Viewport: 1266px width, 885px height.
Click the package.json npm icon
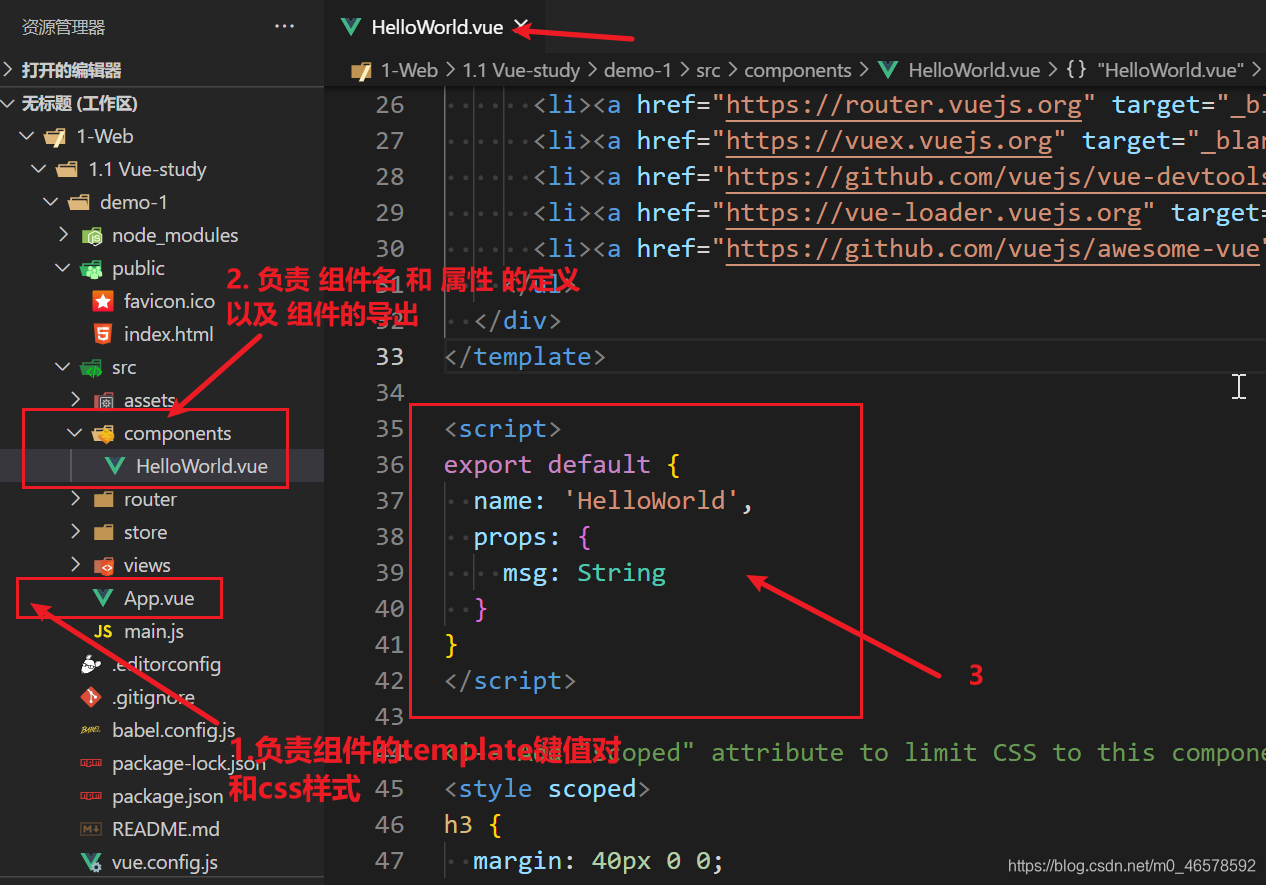click(x=91, y=796)
